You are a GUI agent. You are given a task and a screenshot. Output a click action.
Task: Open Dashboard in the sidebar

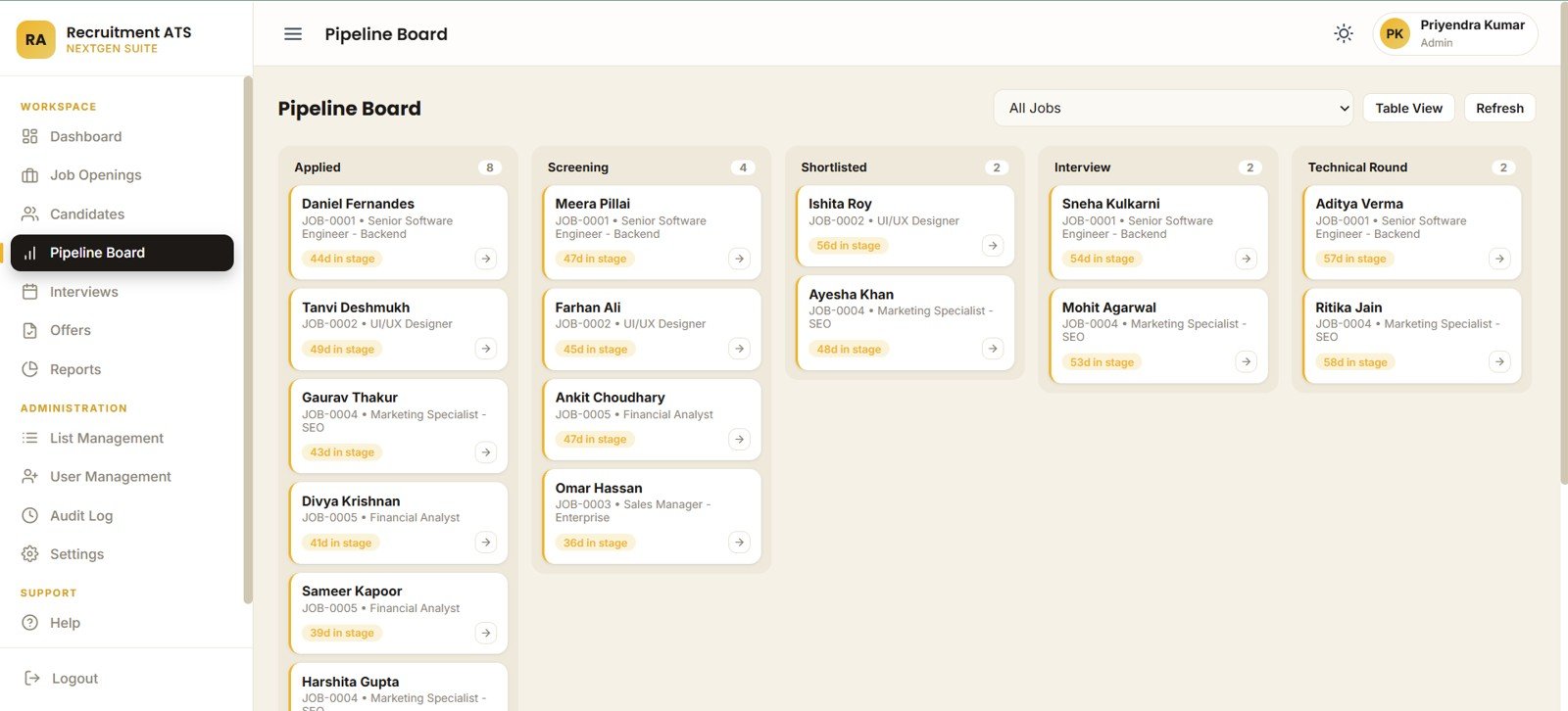coord(122,136)
